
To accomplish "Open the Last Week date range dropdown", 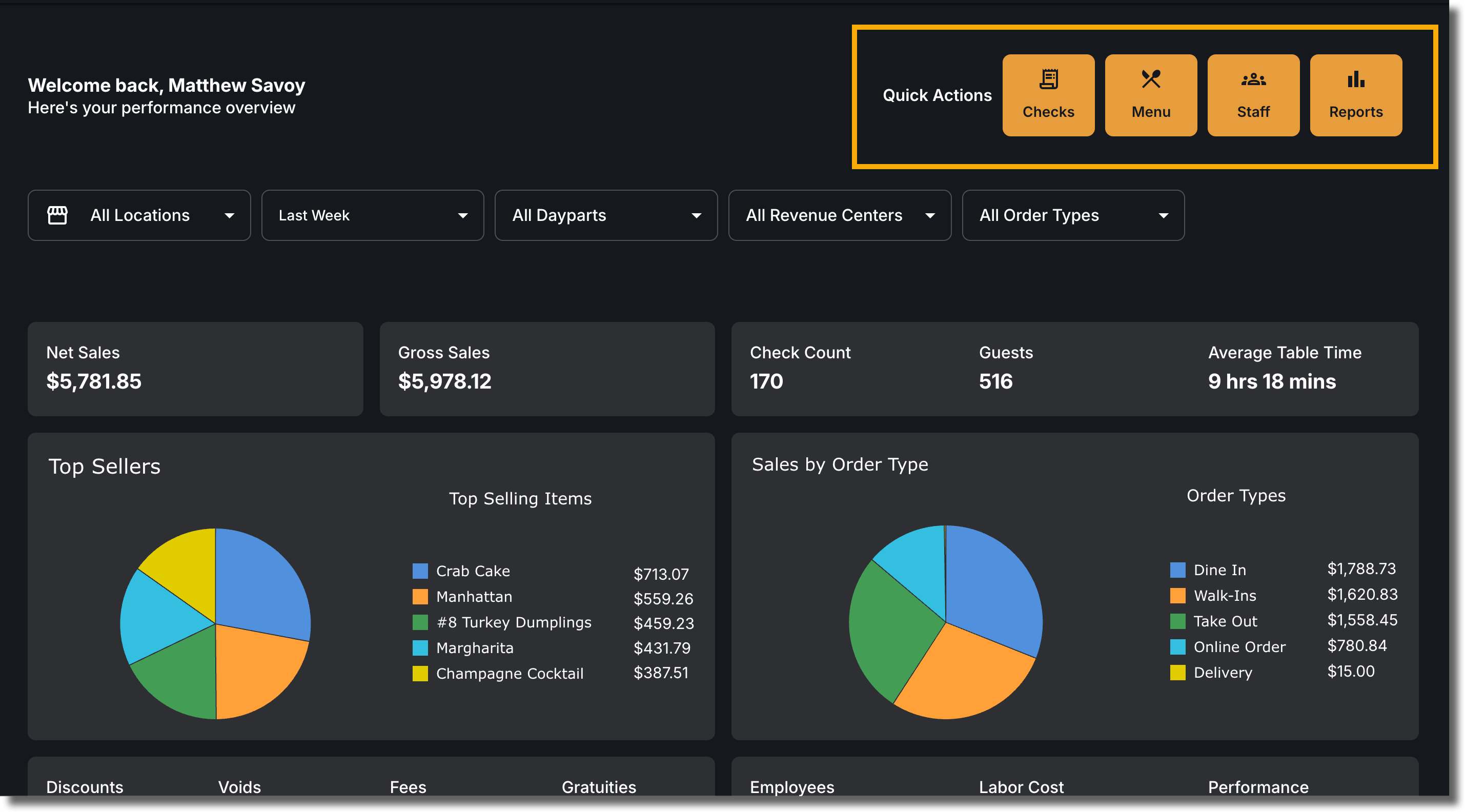I will pos(373,215).
